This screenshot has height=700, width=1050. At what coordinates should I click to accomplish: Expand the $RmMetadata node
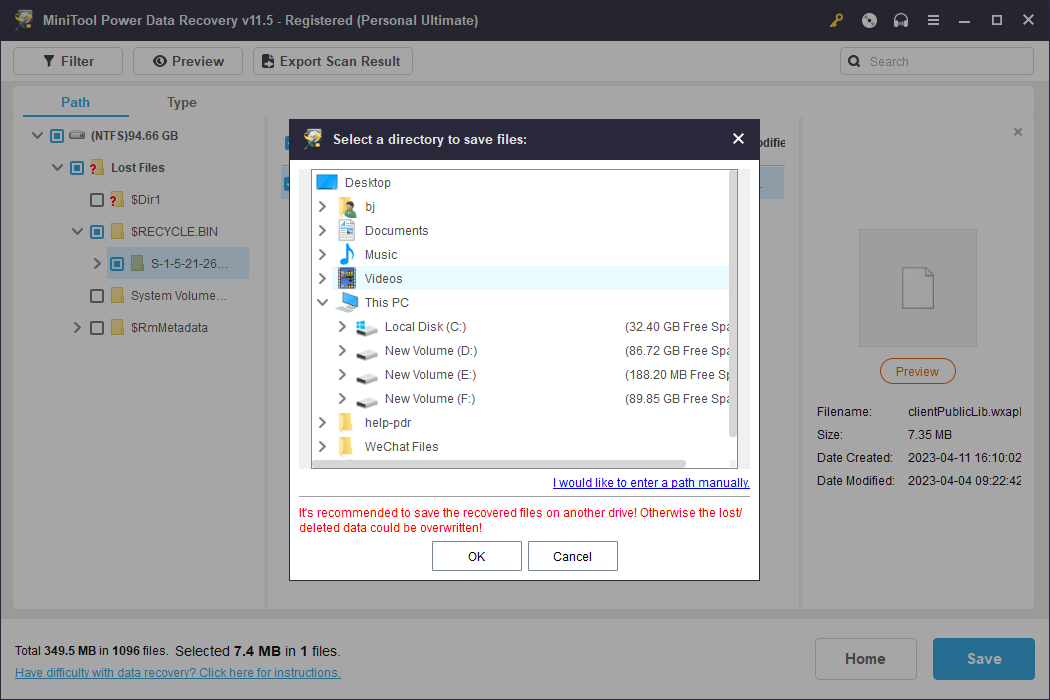coord(77,328)
